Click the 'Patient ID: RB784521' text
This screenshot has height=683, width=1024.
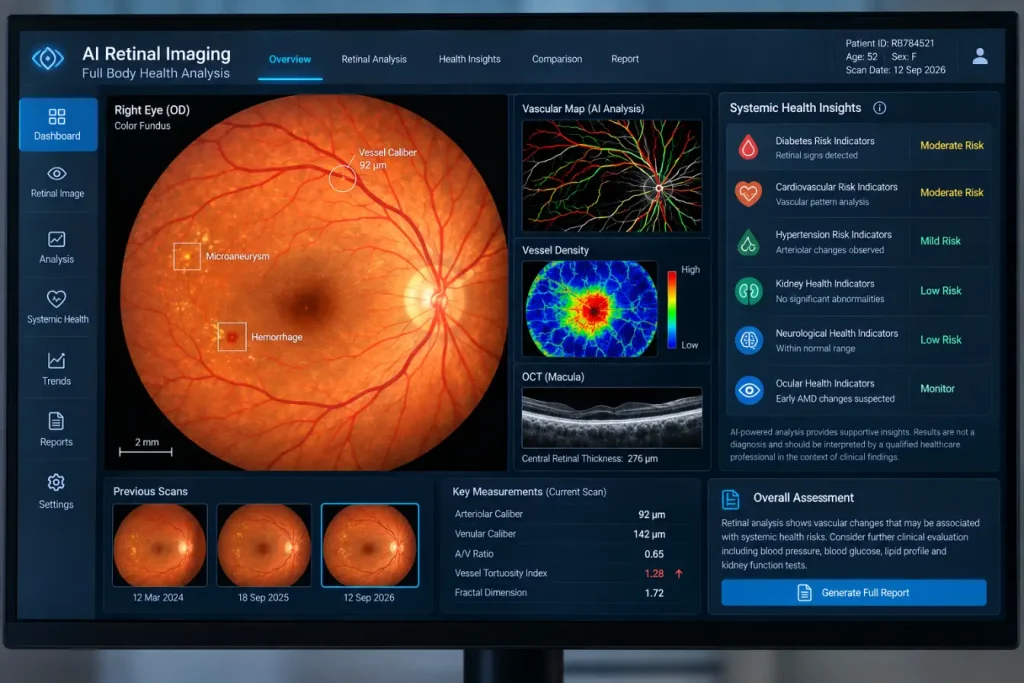coord(889,43)
